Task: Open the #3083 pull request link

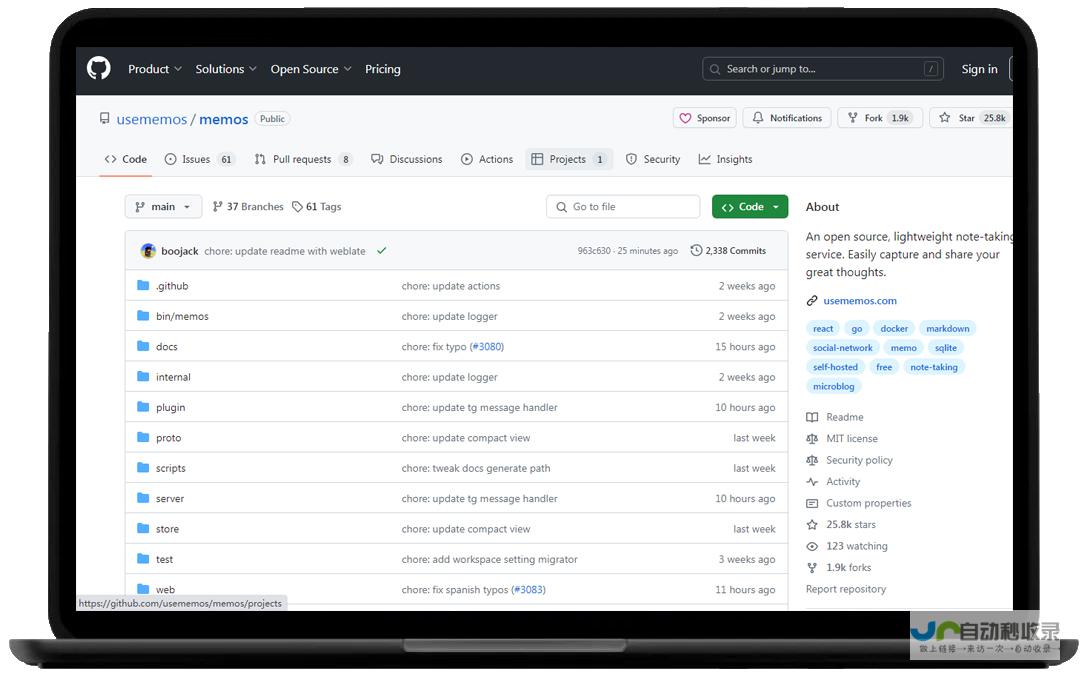Action: pyautogui.click(x=528, y=590)
